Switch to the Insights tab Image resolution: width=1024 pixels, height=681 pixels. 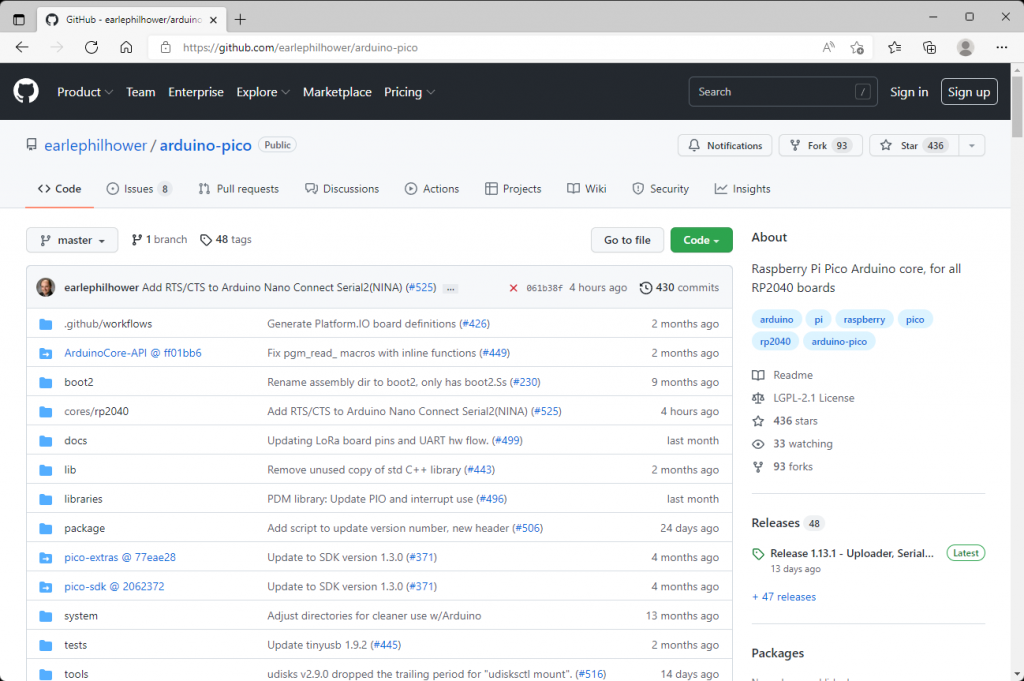743,189
